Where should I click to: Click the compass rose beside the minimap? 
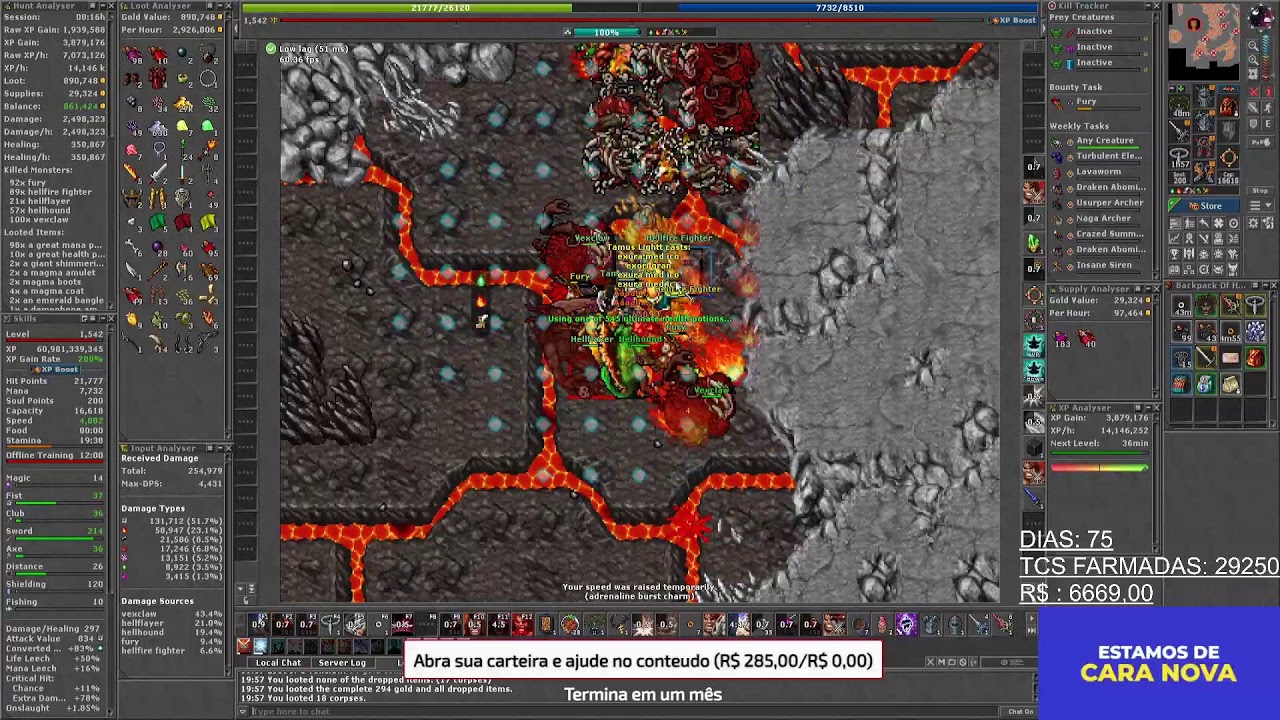pyautogui.click(x=1261, y=16)
